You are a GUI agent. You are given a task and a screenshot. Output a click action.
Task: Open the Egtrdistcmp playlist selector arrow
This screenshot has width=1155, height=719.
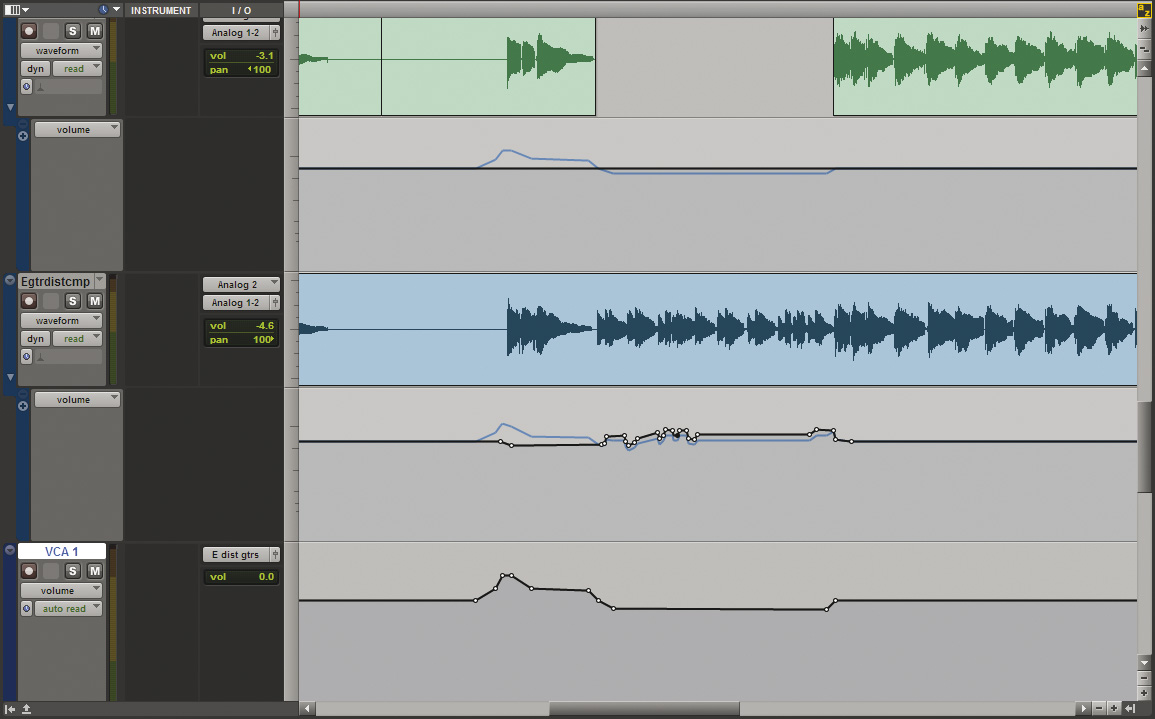coord(99,281)
